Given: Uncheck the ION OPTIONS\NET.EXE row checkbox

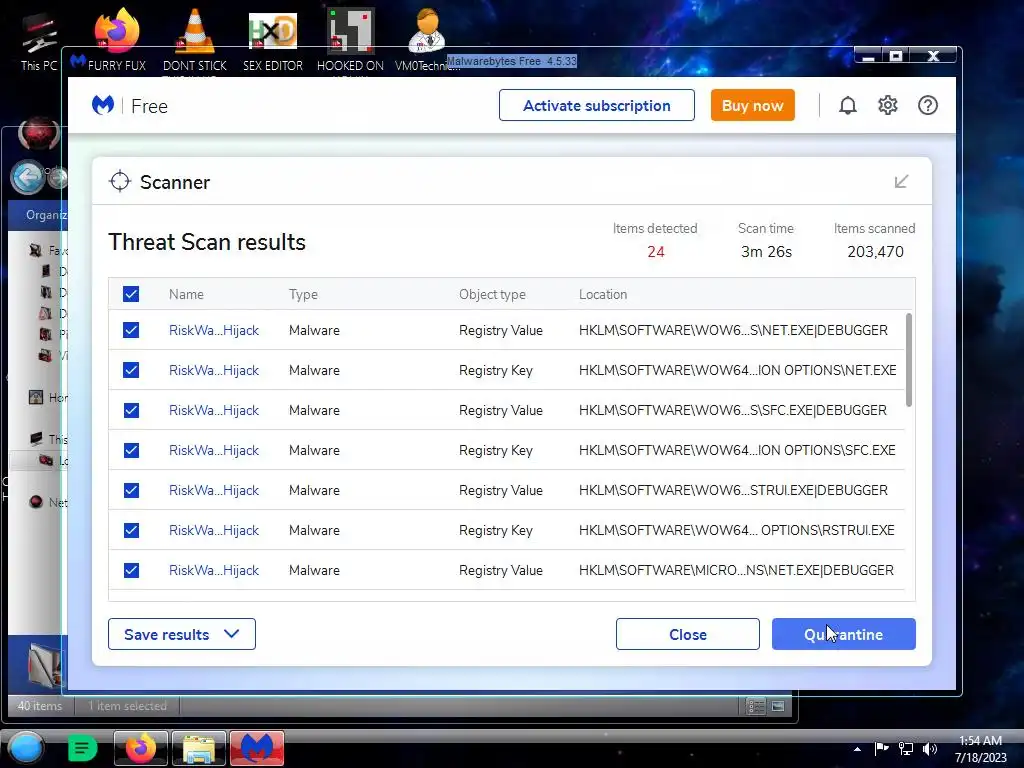Looking at the screenshot, I should tap(131, 370).
